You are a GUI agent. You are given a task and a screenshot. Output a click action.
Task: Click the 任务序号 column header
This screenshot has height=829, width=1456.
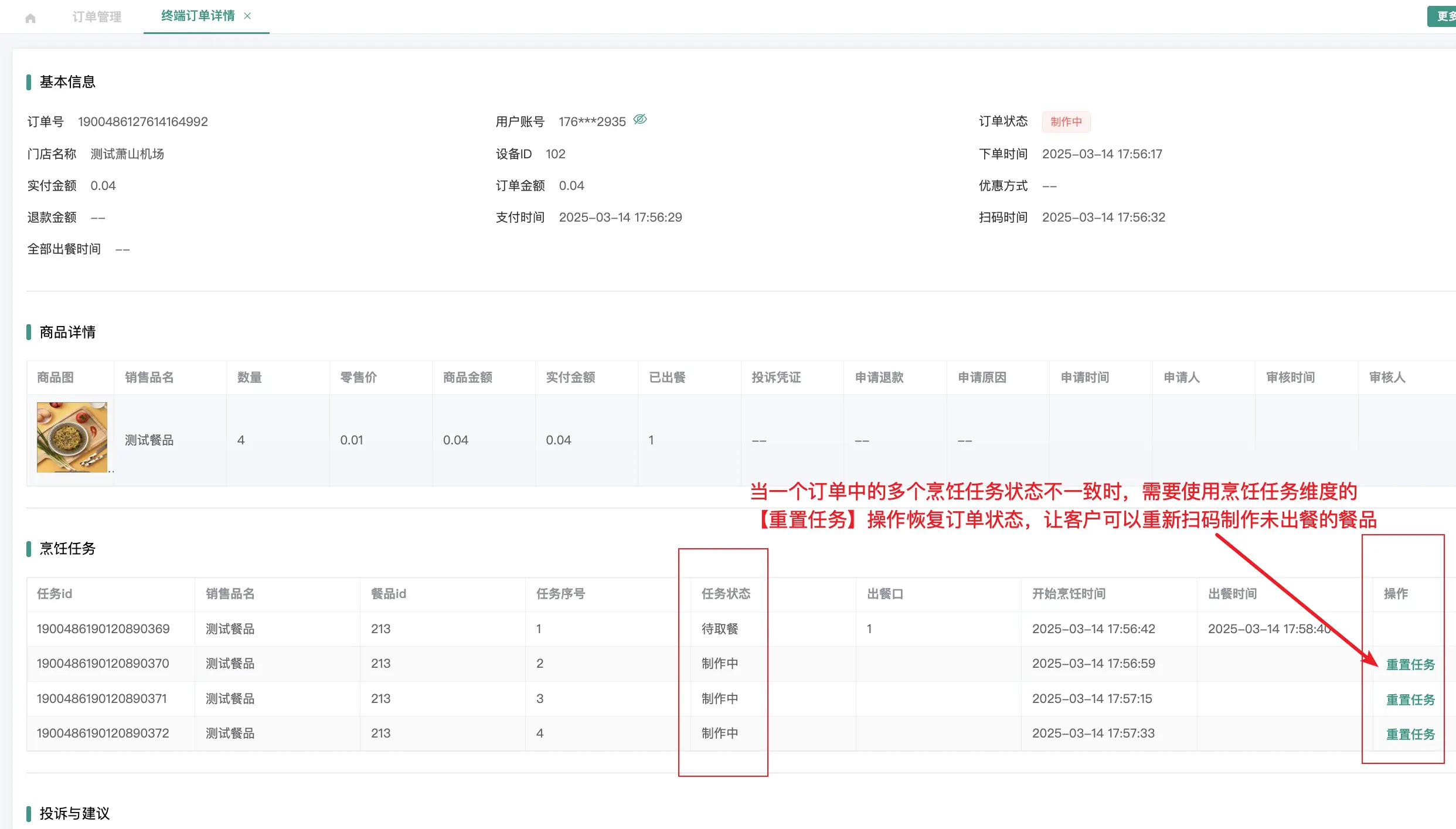(x=560, y=594)
